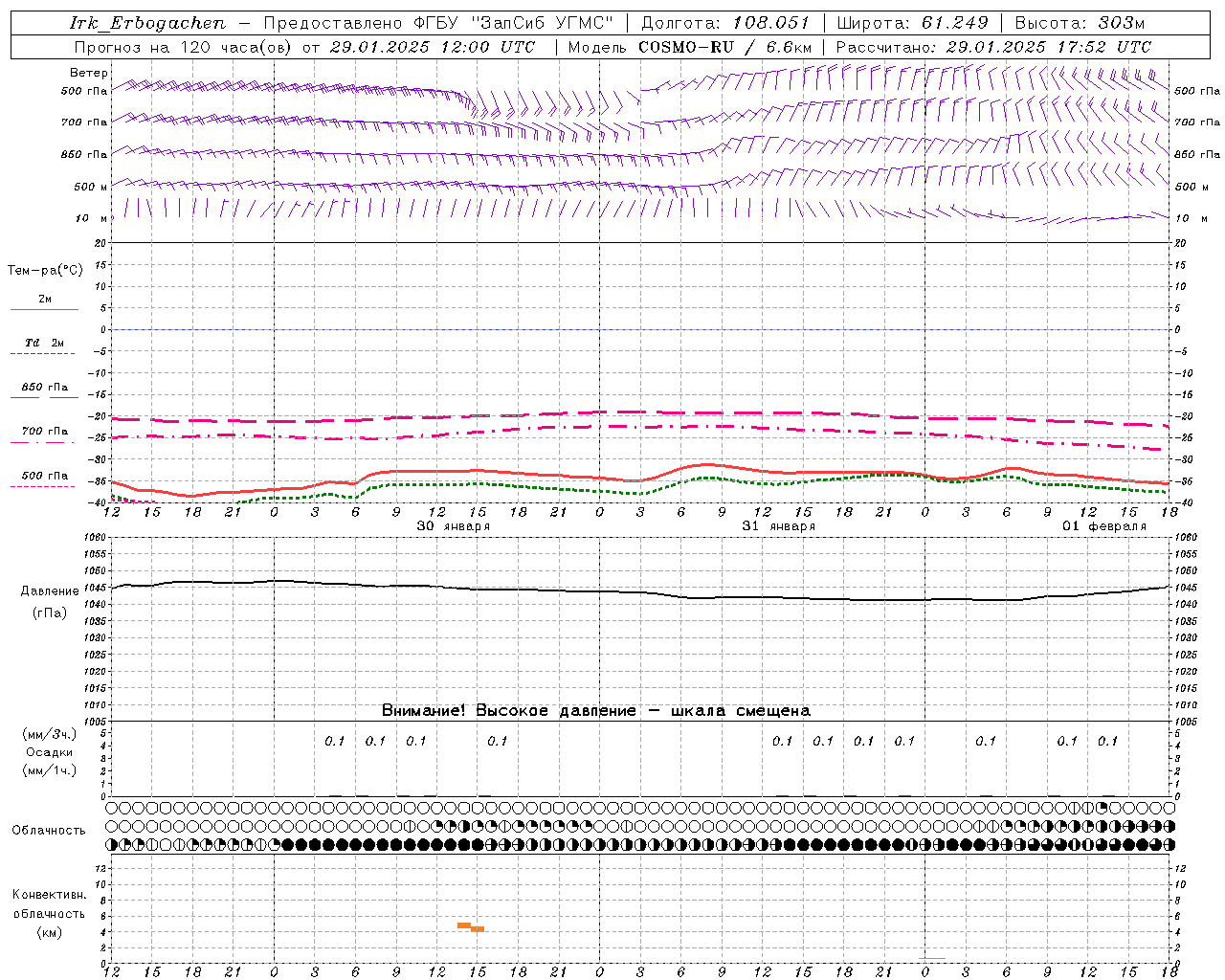1225x980 pixels.
Task: Click the 30 января date label
Action: pyautogui.click(x=454, y=526)
